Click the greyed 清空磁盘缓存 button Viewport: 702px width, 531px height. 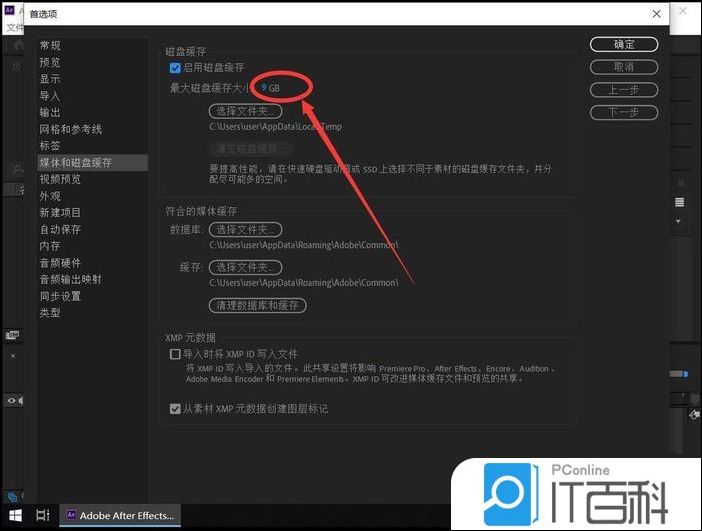(251, 149)
